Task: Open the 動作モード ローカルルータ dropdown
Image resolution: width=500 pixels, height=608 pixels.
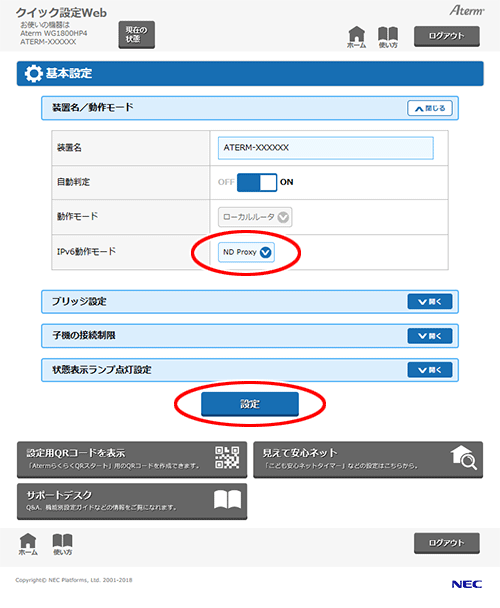Action: [x=255, y=217]
